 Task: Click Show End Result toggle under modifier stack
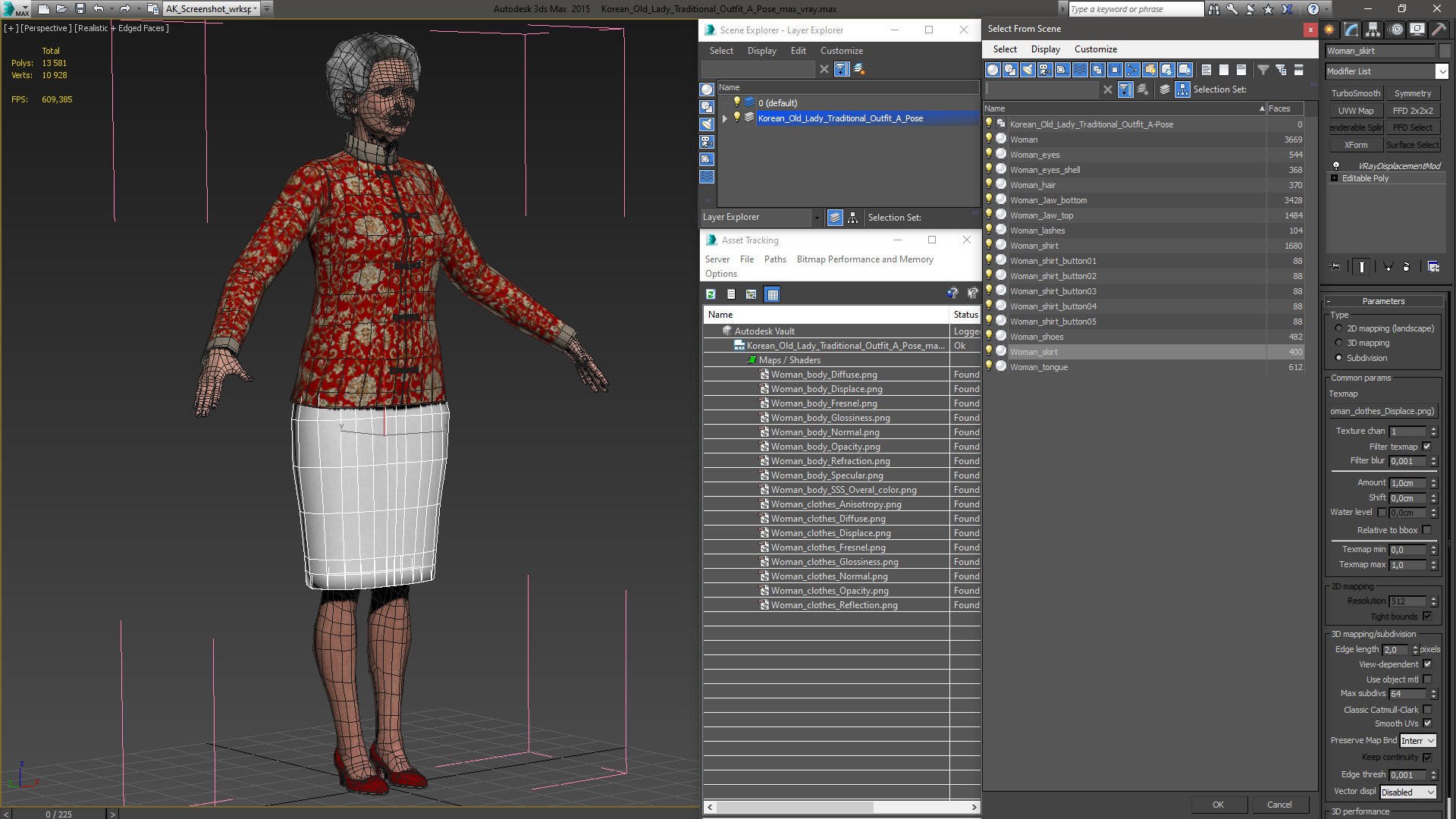pyautogui.click(x=1362, y=267)
